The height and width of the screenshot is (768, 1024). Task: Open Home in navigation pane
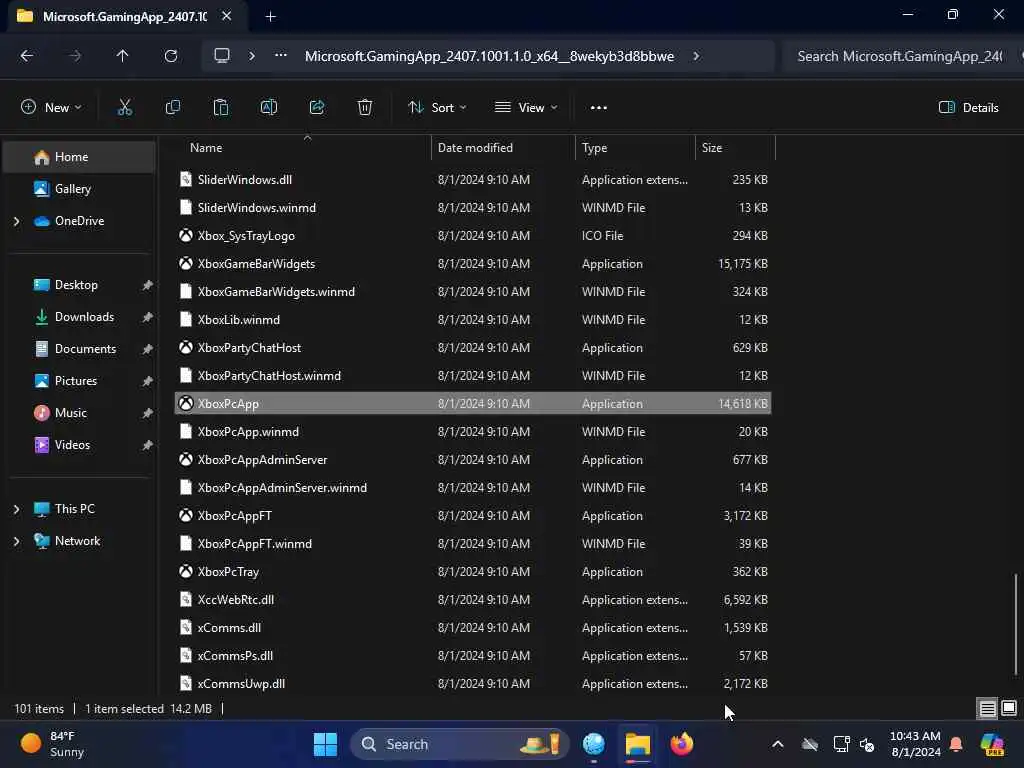79,157
